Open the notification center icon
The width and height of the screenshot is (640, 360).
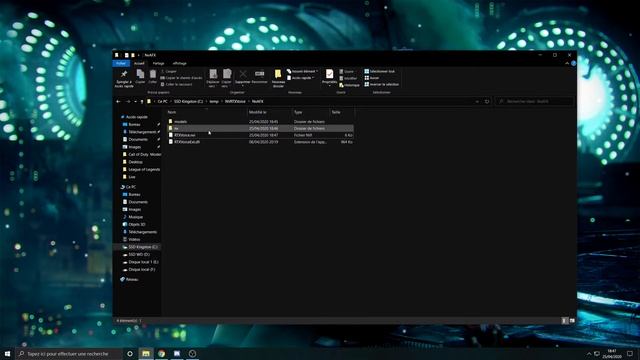630,353
